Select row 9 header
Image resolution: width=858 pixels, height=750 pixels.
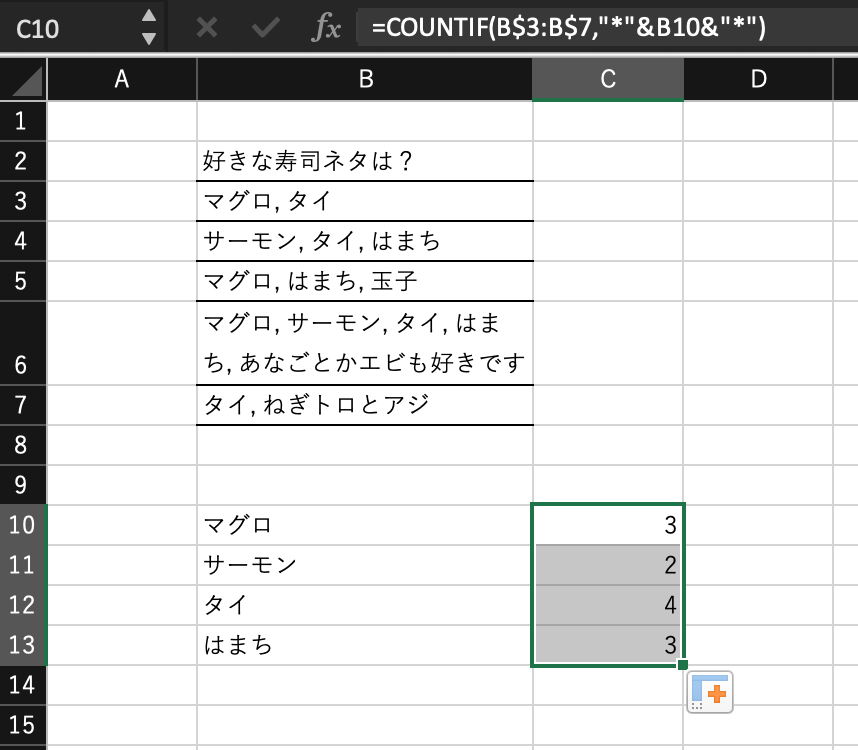[x=23, y=485]
